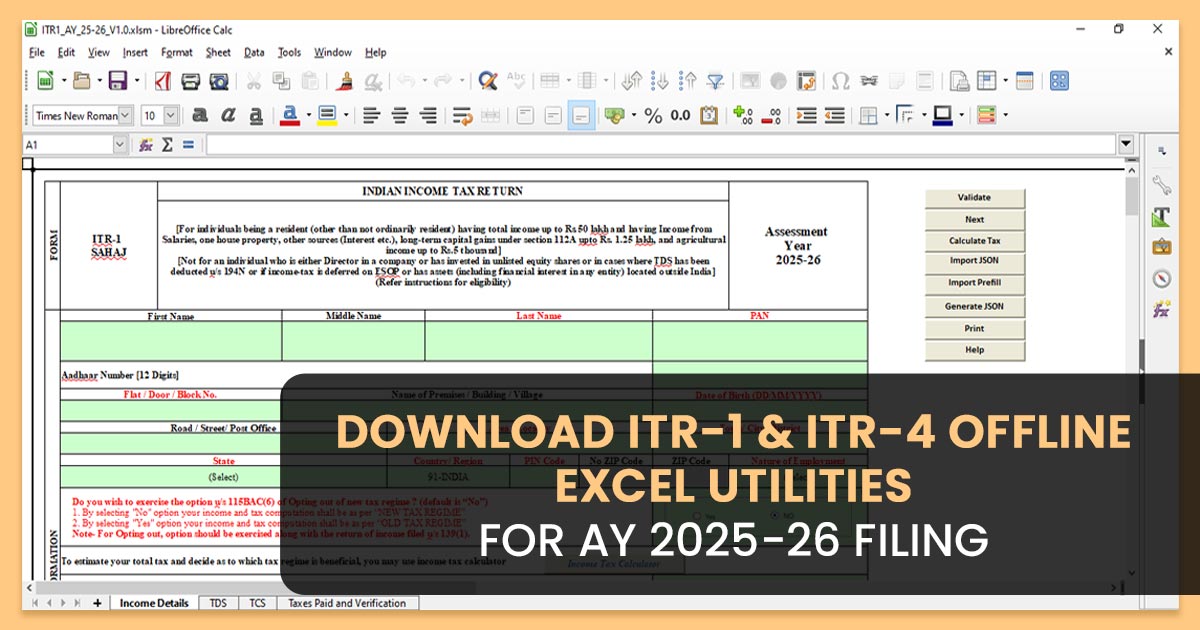Format selection as percent
The height and width of the screenshot is (630, 1200).
653,116
